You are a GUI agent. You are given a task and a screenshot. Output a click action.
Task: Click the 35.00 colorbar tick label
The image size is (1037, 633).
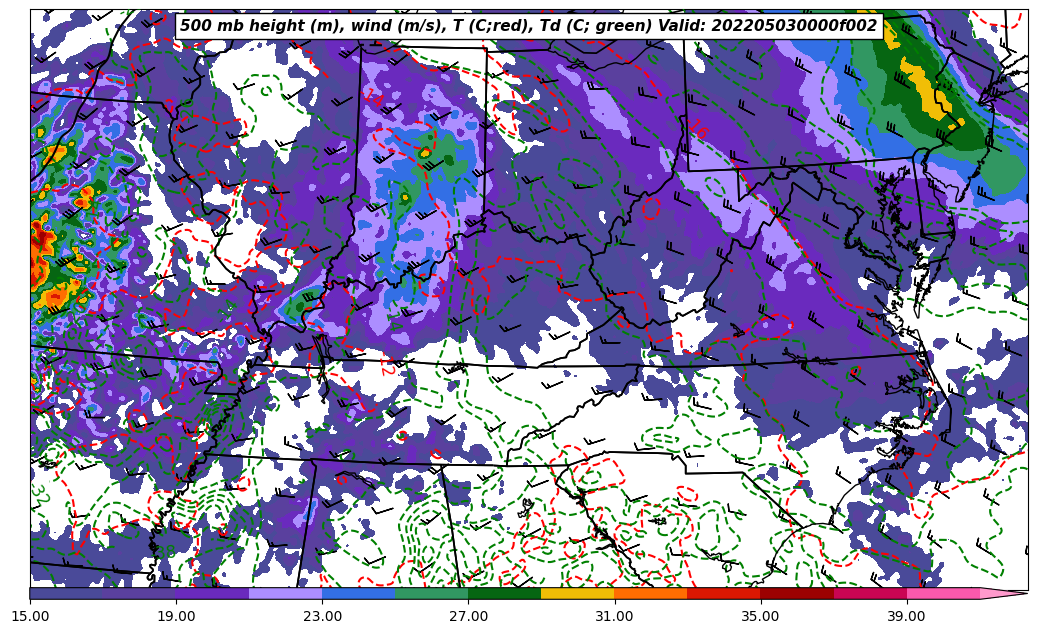pyautogui.click(x=760, y=616)
